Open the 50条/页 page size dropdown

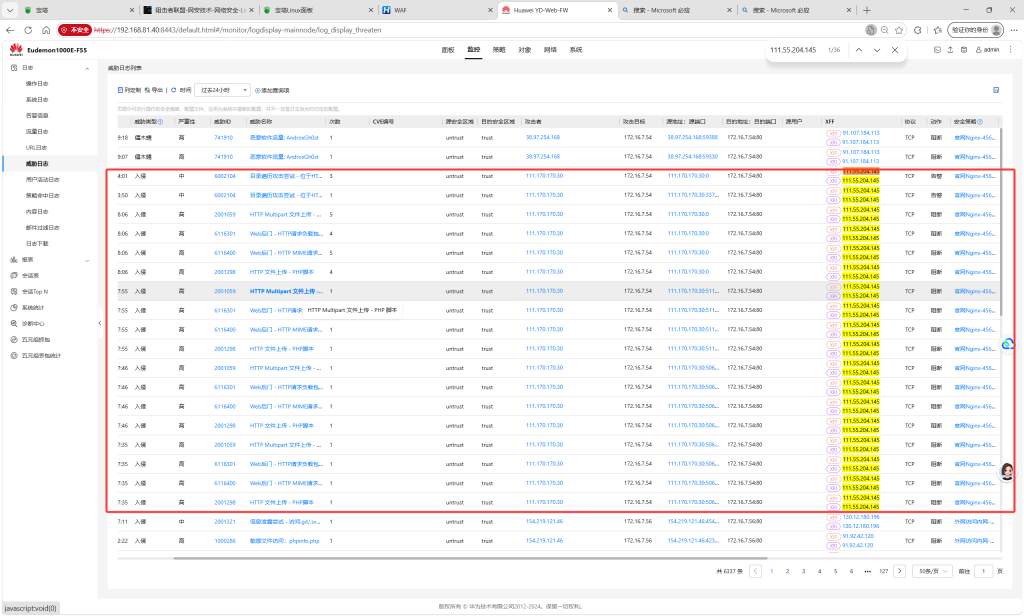tap(933, 571)
